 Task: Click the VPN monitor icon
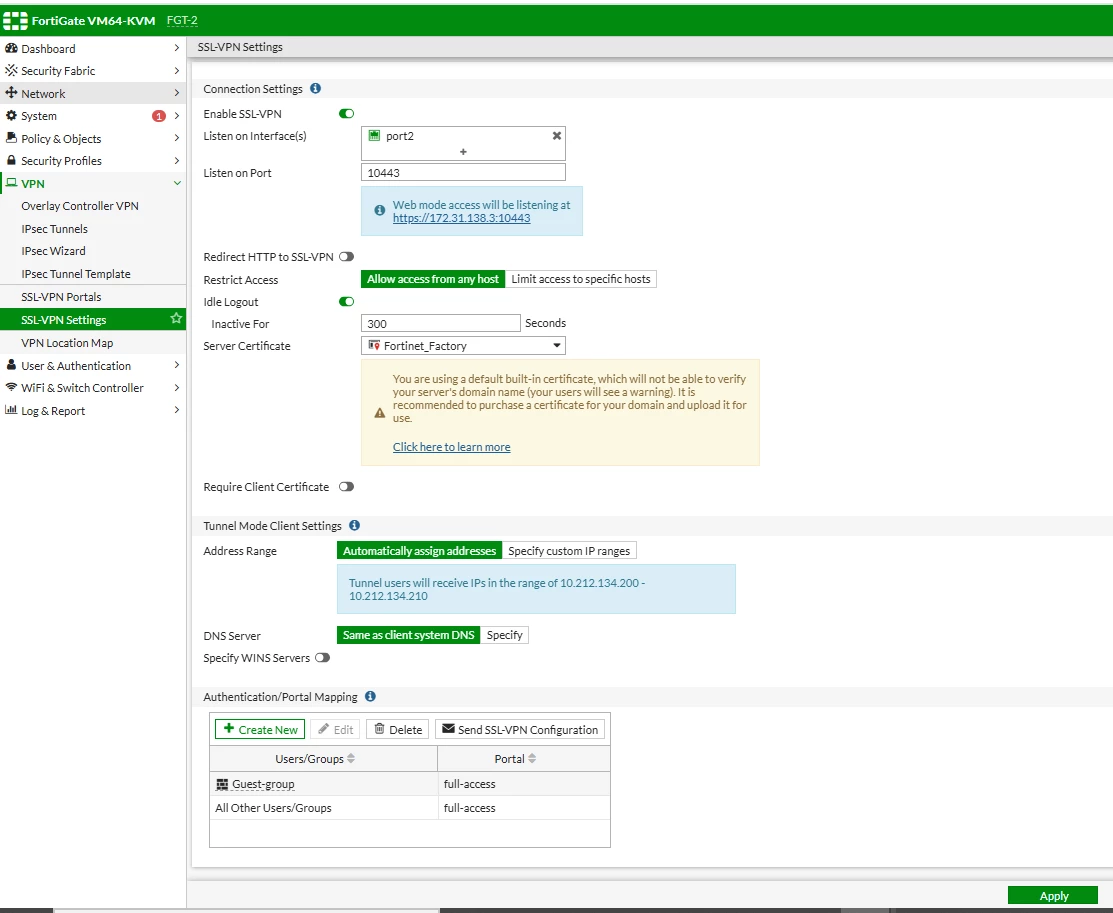pos(11,183)
